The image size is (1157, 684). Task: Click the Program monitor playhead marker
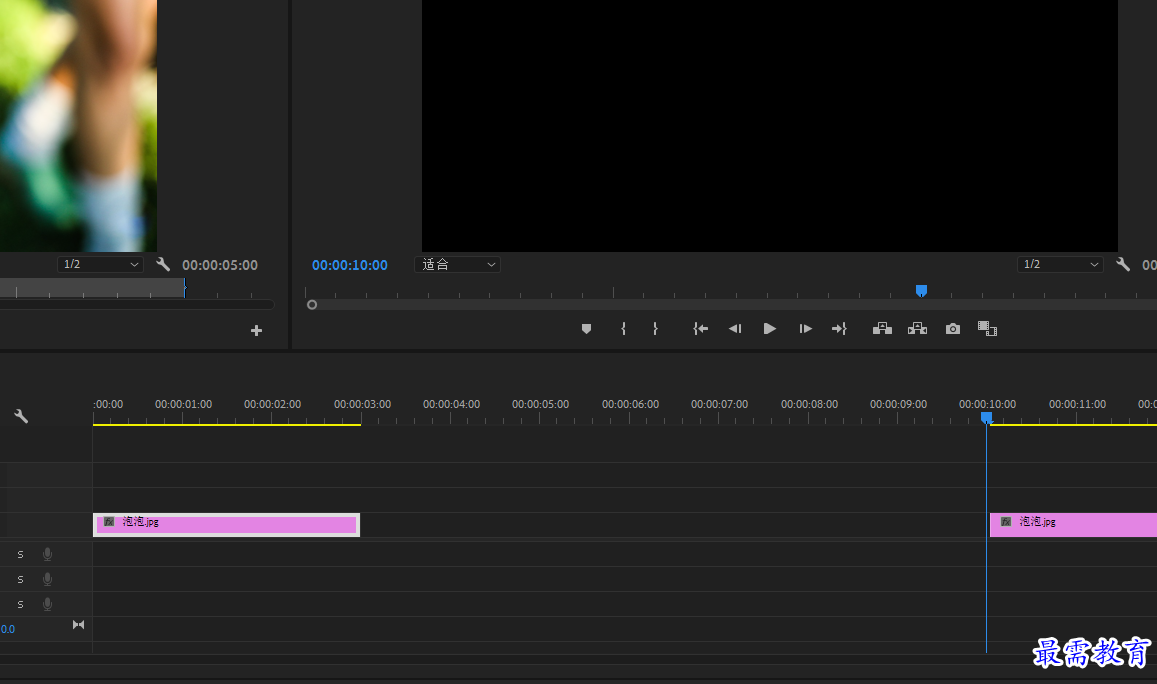coord(921,291)
